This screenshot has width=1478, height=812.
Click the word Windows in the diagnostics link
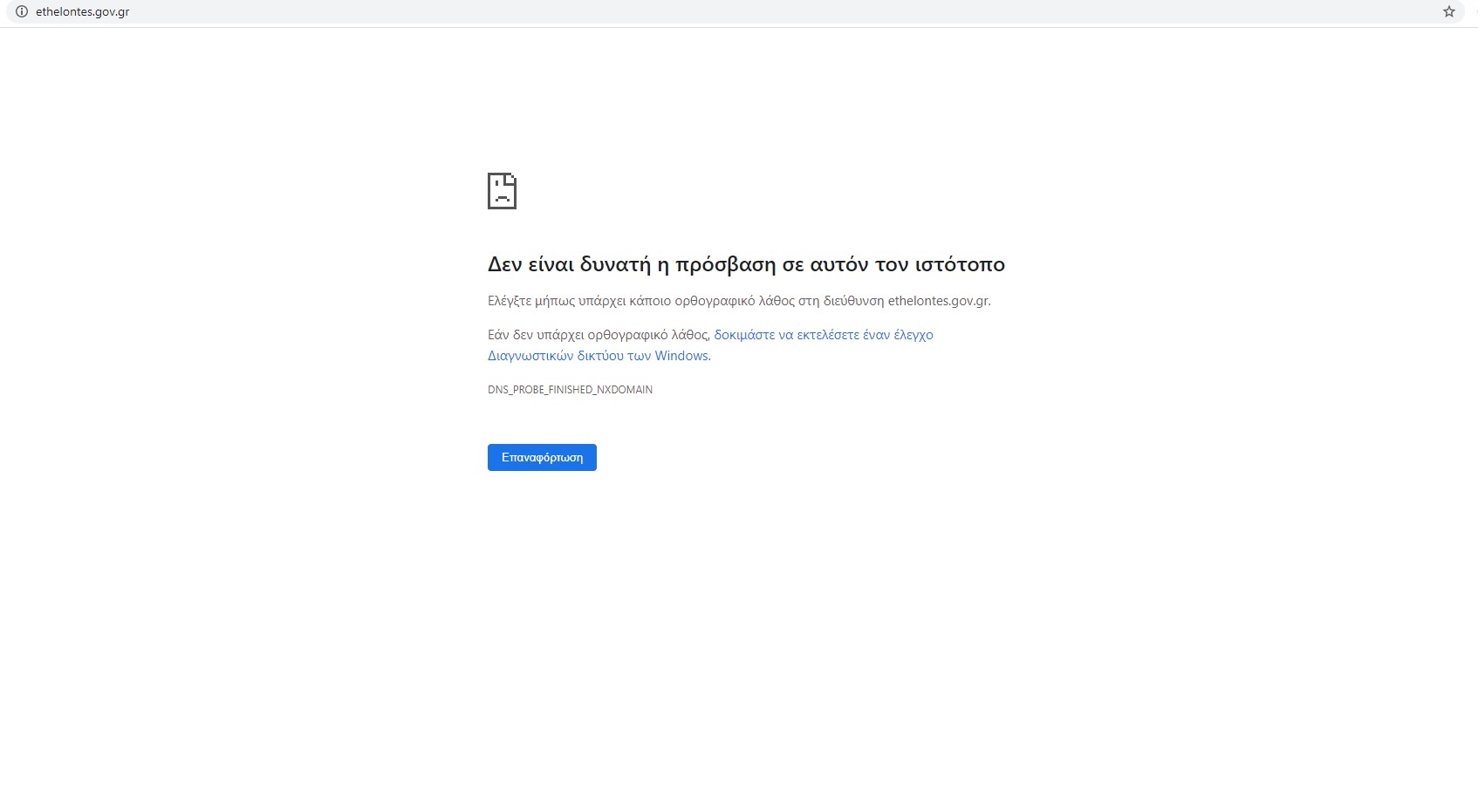coord(681,356)
